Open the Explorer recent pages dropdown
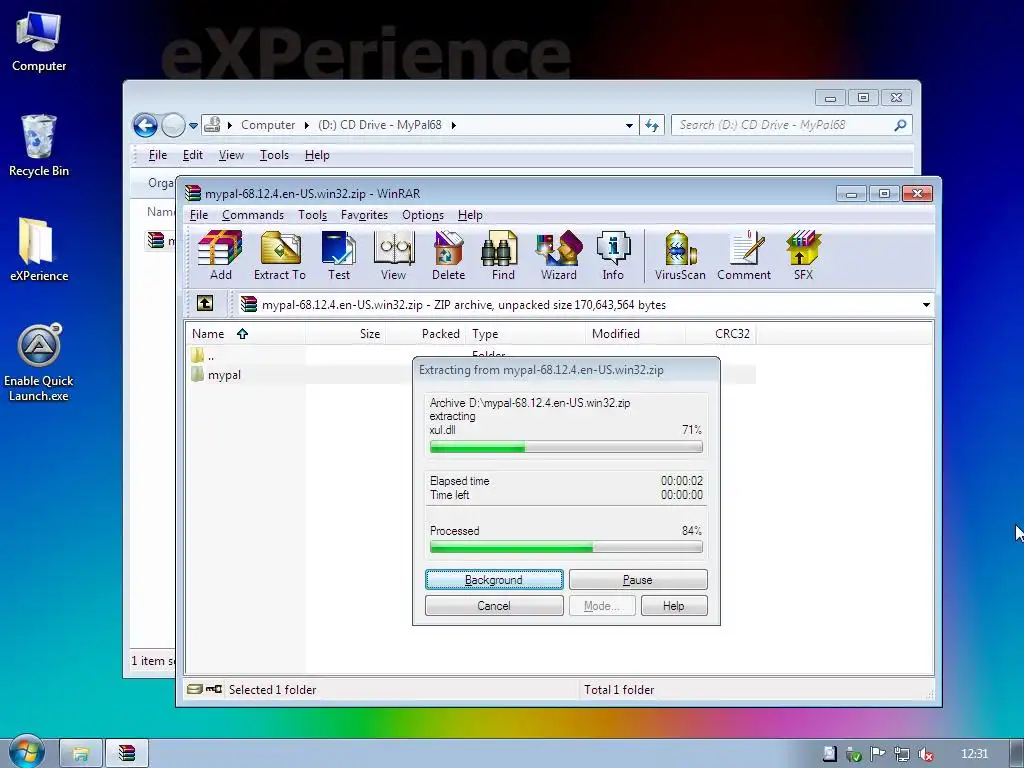The width and height of the screenshot is (1024, 768). (x=193, y=125)
